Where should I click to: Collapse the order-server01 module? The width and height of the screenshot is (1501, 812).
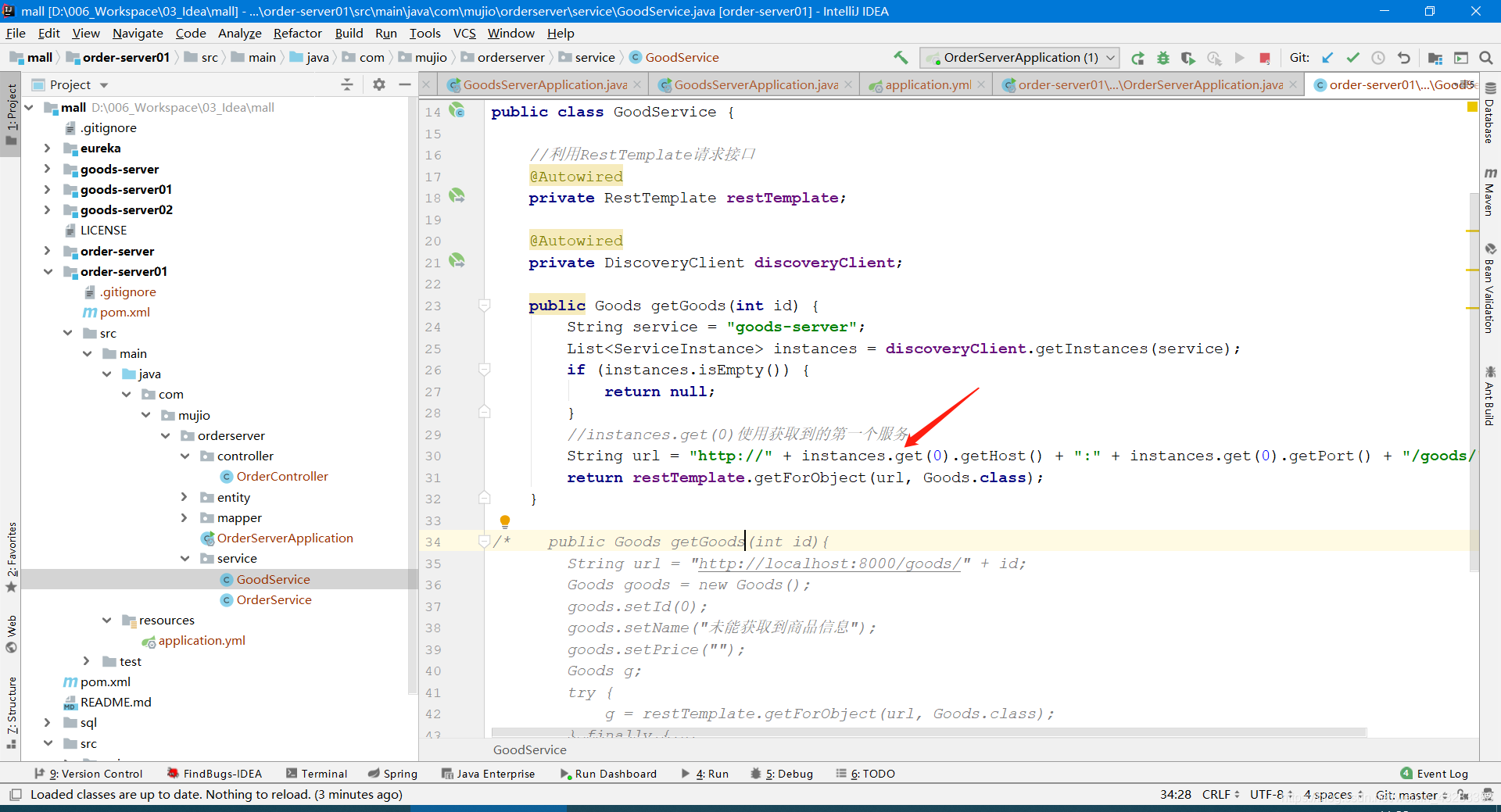[x=48, y=271]
